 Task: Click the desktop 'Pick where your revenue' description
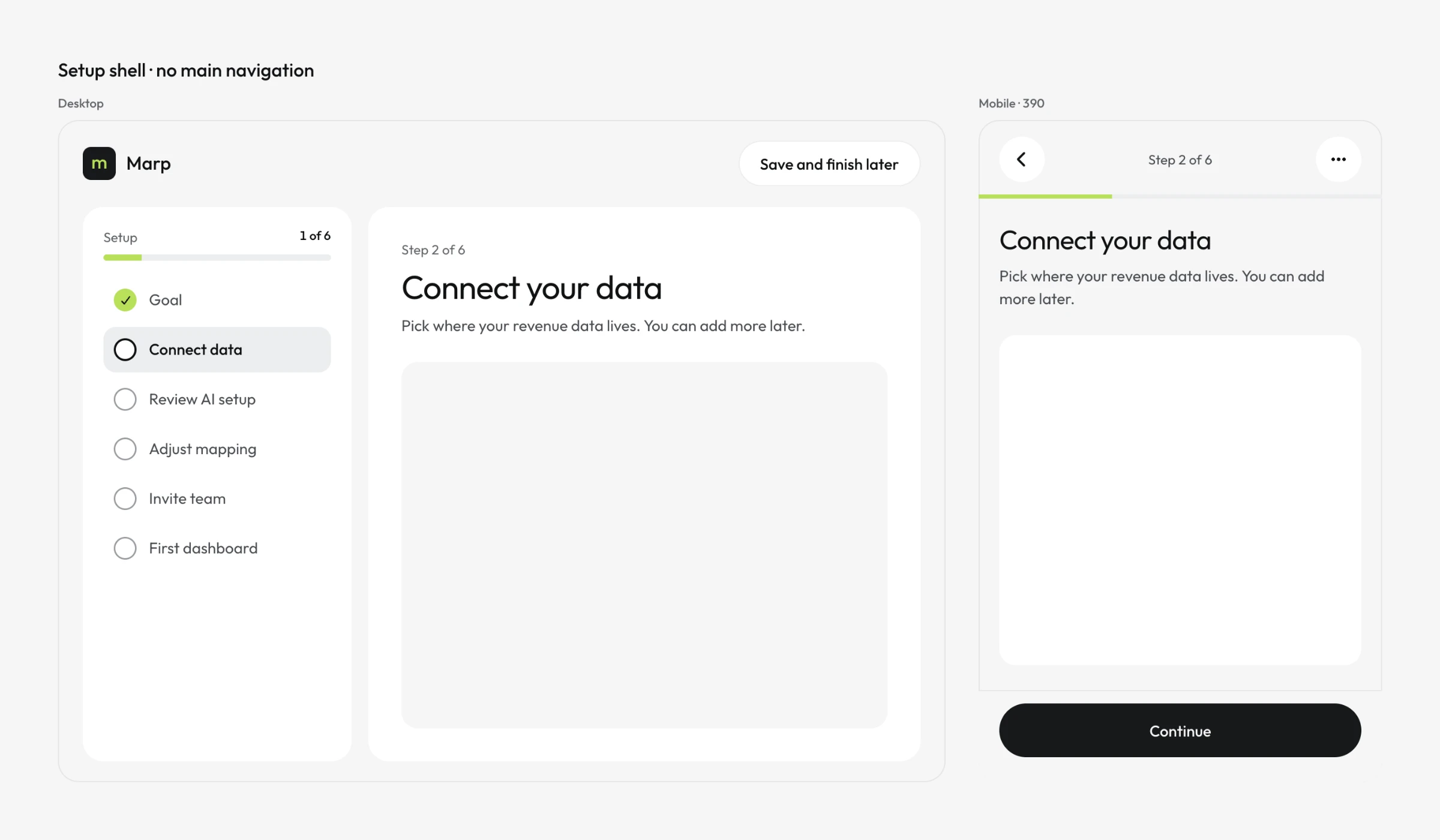[x=603, y=326]
